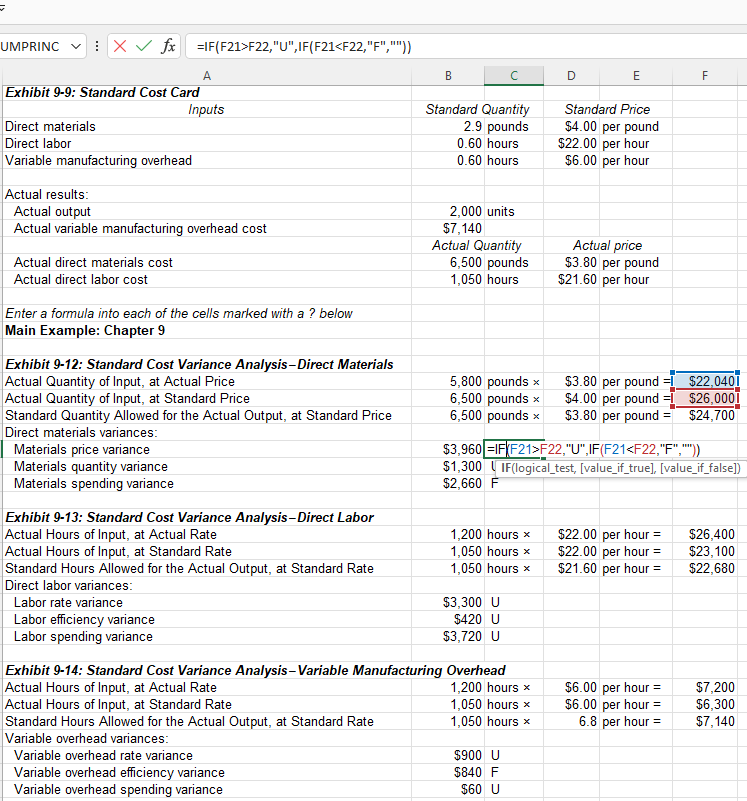
Task: Click the 'Materials price variance' label
Action: (x=82, y=450)
